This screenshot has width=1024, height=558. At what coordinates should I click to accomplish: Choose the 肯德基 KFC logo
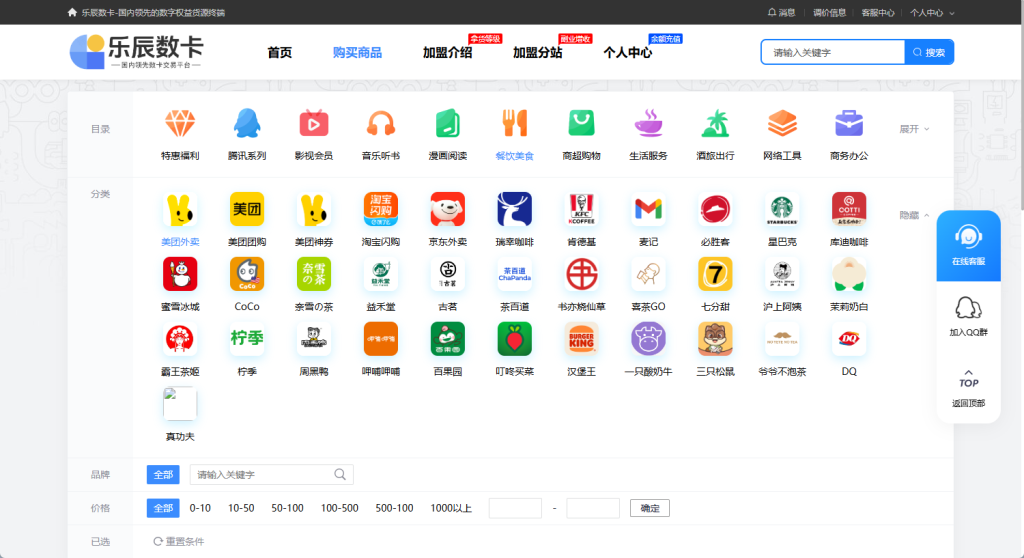[581, 209]
